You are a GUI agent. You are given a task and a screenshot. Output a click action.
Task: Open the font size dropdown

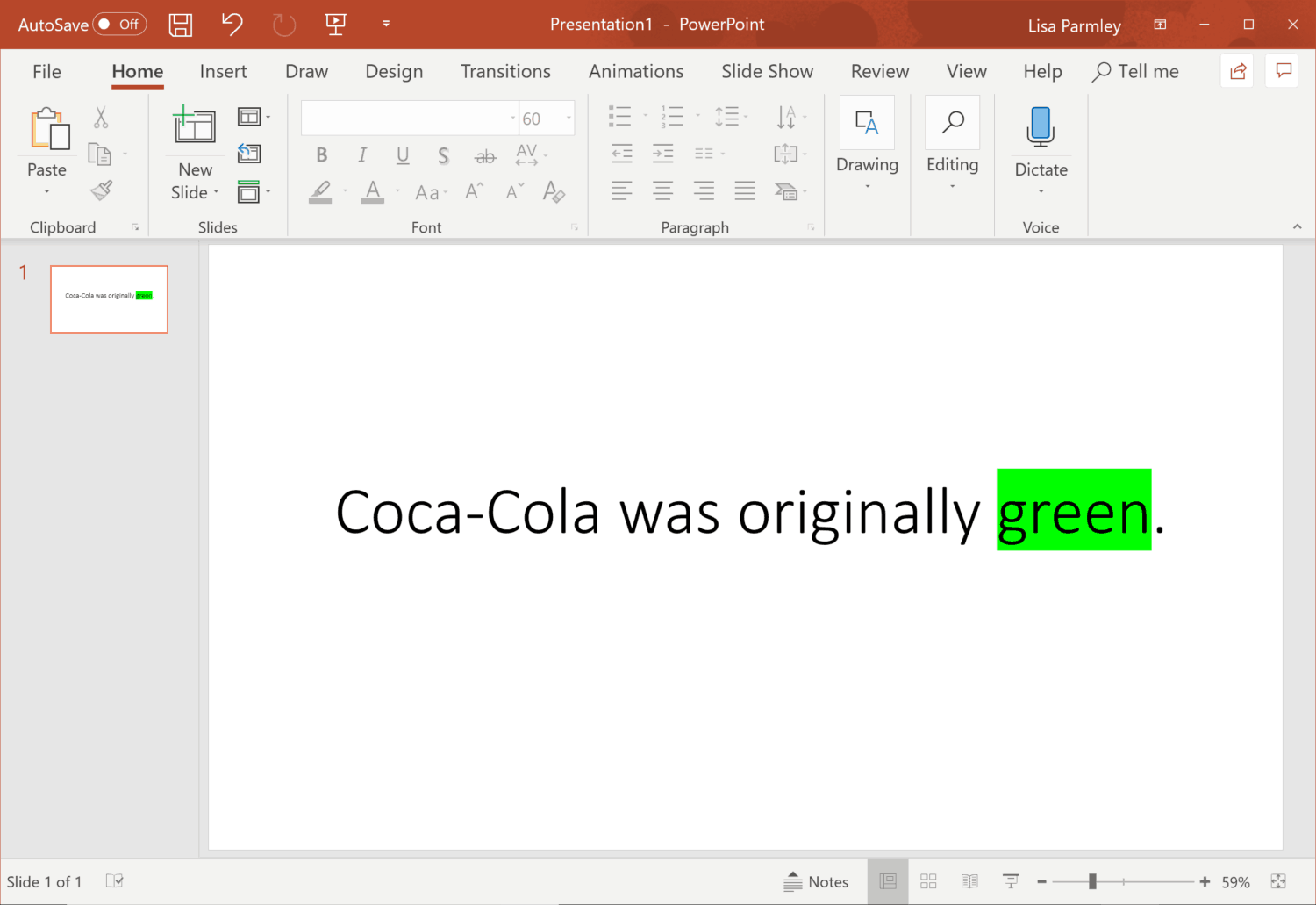pos(569,118)
